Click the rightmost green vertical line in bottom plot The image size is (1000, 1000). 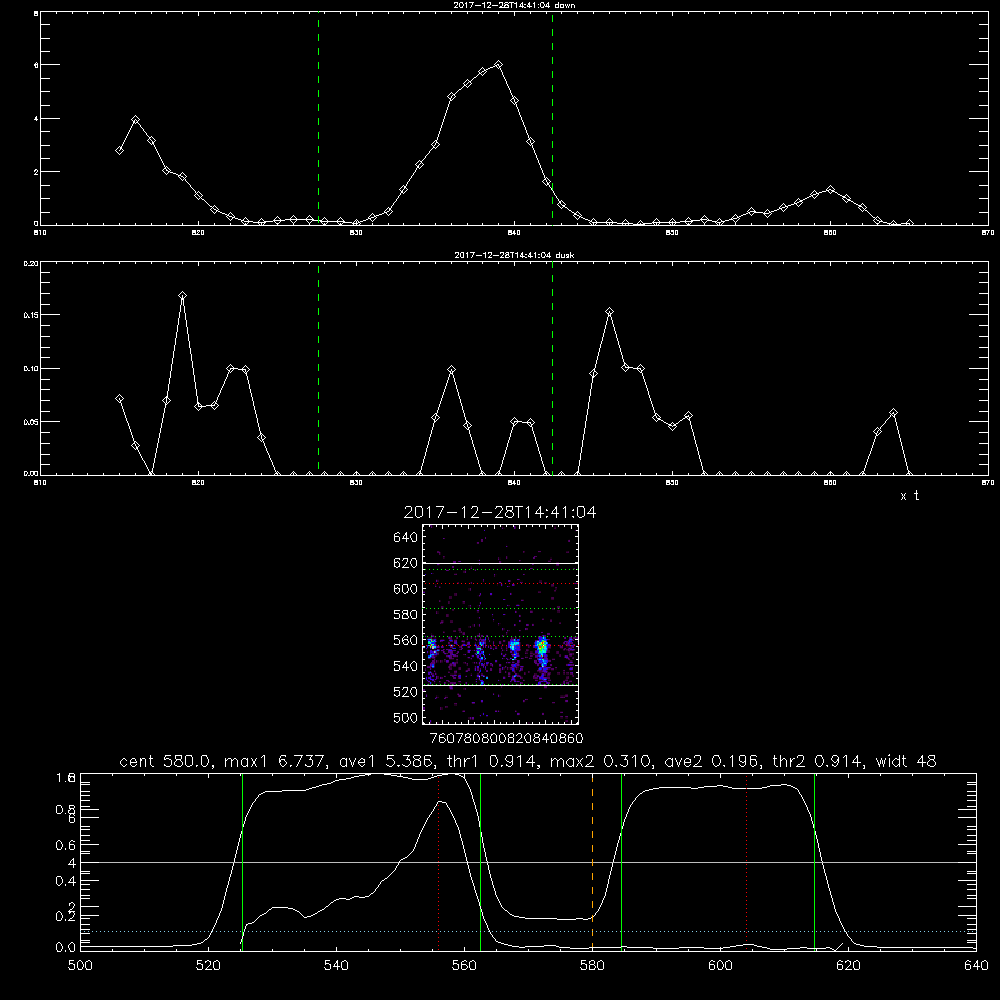[814, 862]
